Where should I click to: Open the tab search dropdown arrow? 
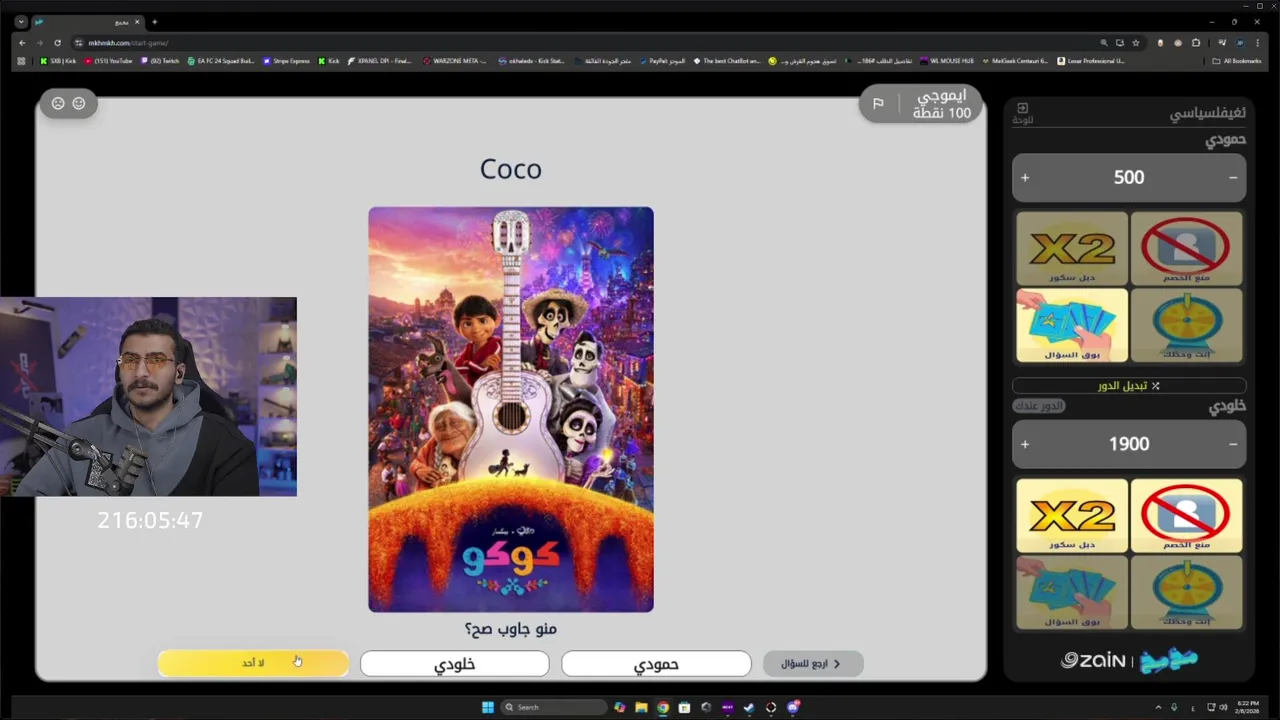21,21
